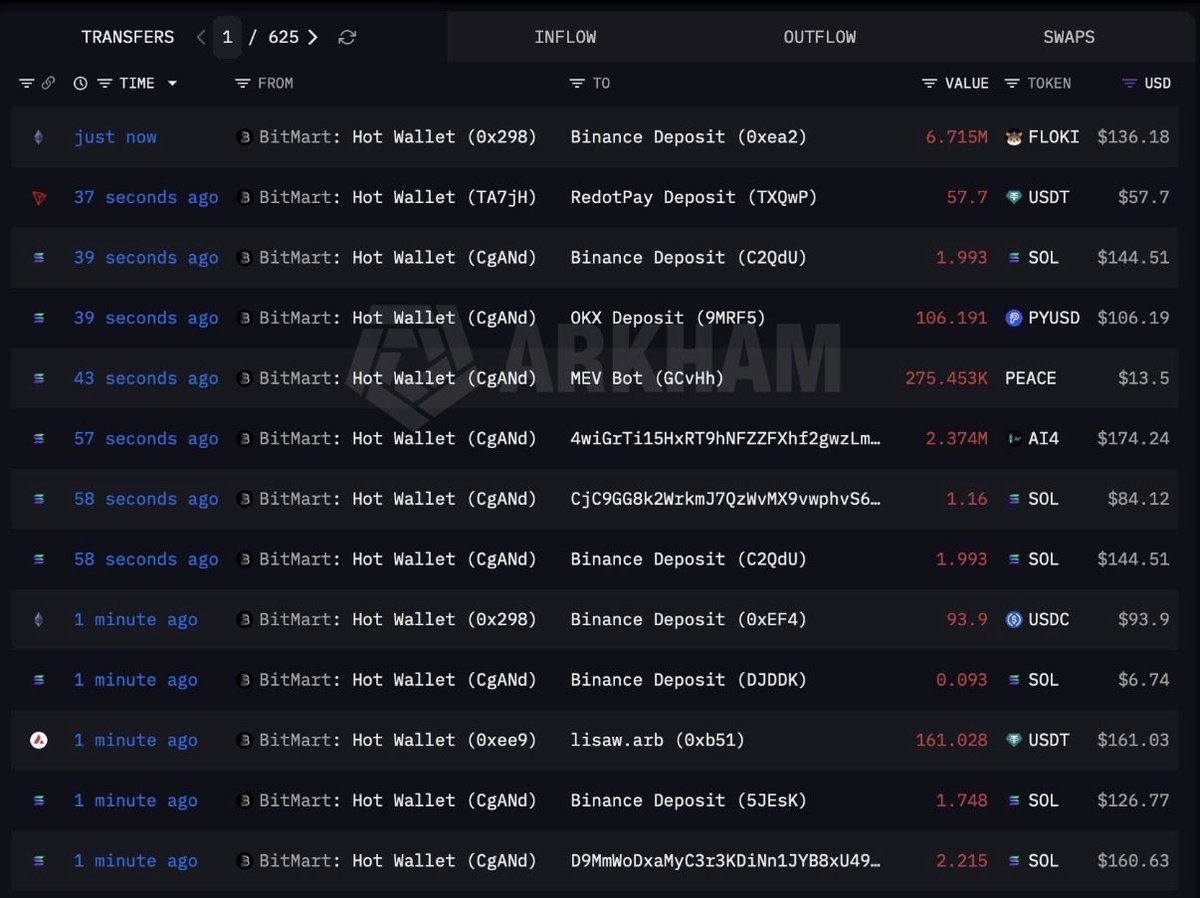Click AI4 token icon
This screenshot has height=898, width=1200.
tap(1013, 439)
